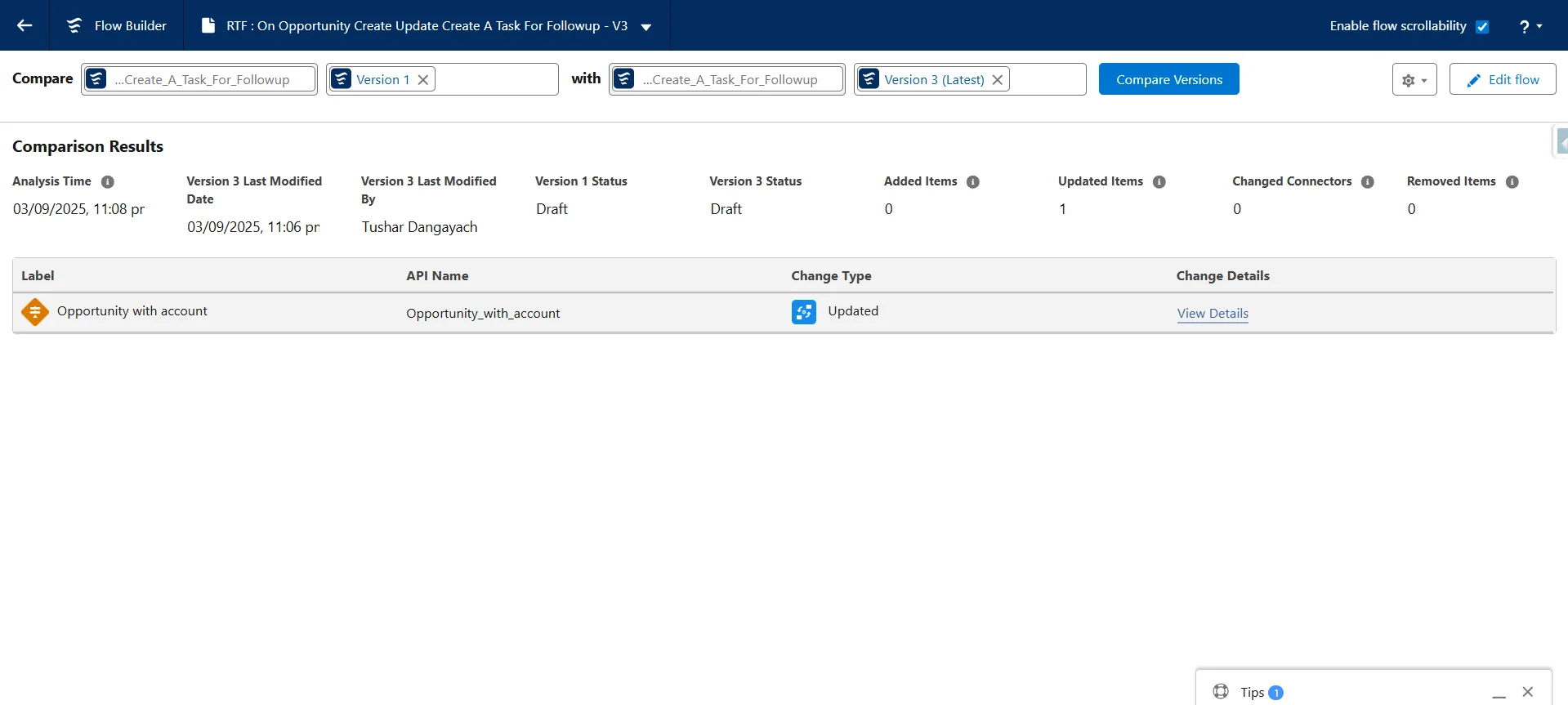Click API Name column header
The width and height of the screenshot is (1568, 705).
coord(437,276)
